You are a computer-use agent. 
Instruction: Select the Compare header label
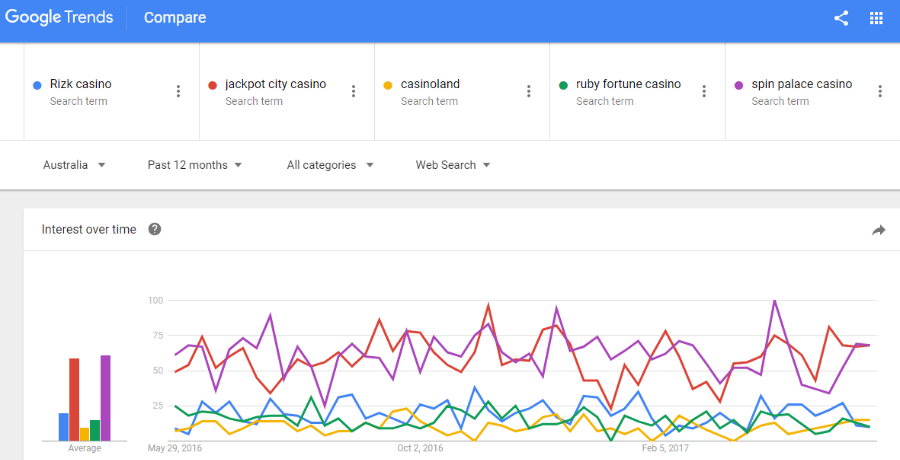pos(175,18)
